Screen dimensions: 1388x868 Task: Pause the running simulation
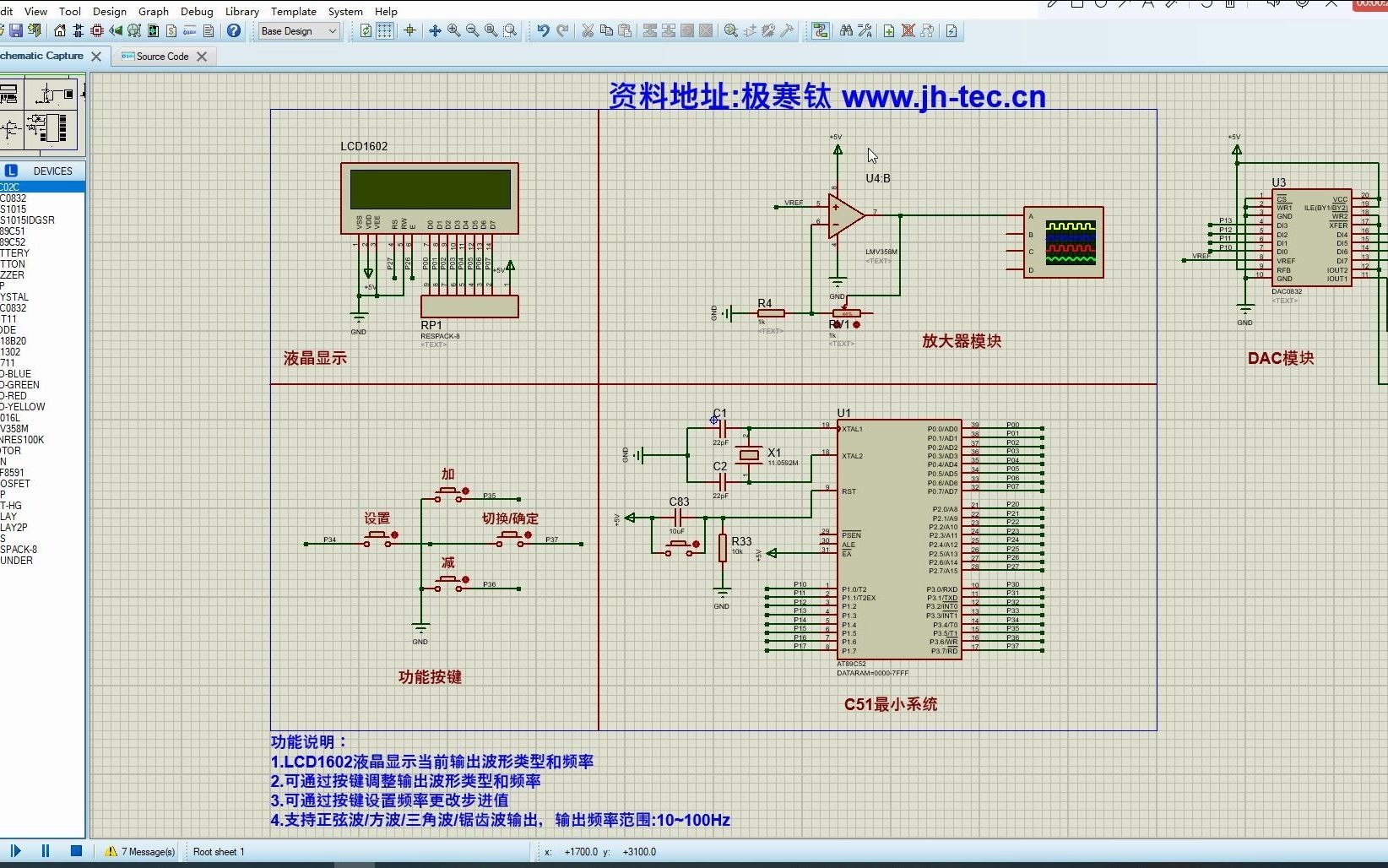click(x=46, y=851)
